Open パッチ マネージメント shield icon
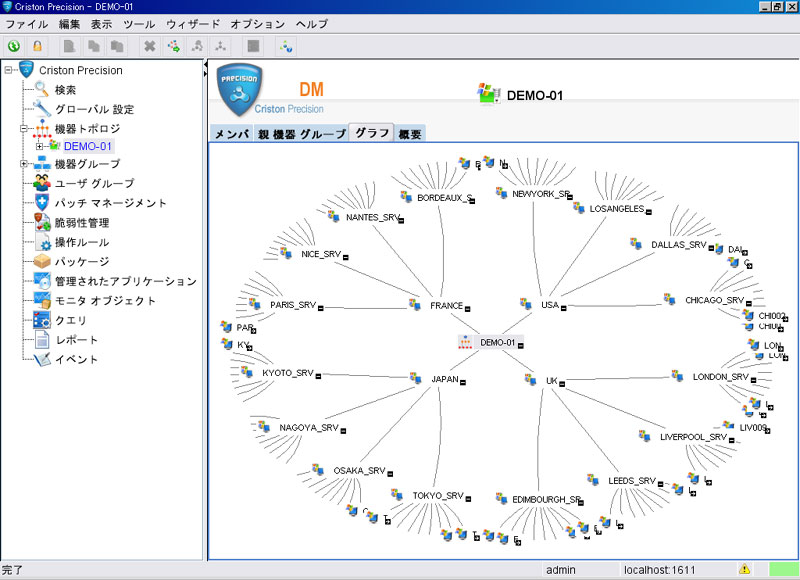Image resolution: width=800 pixels, height=580 pixels. click(42, 203)
